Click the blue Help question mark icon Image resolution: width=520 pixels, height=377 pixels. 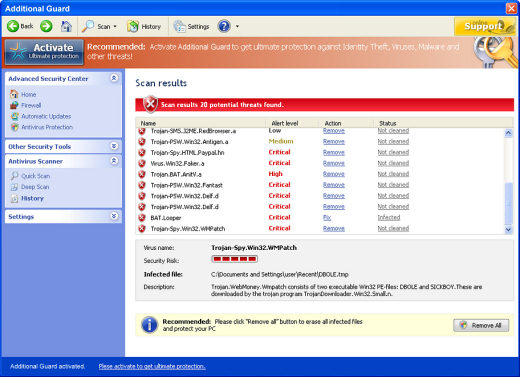point(224,26)
